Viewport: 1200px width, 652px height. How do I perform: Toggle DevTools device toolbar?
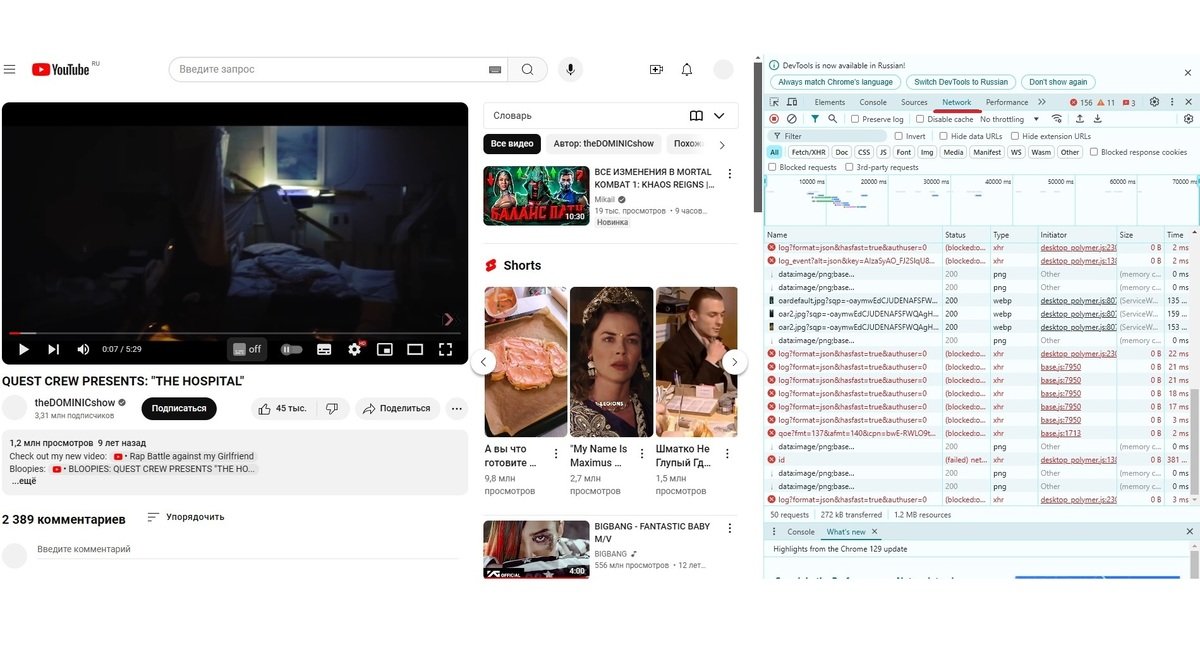click(x=792, y=102)
